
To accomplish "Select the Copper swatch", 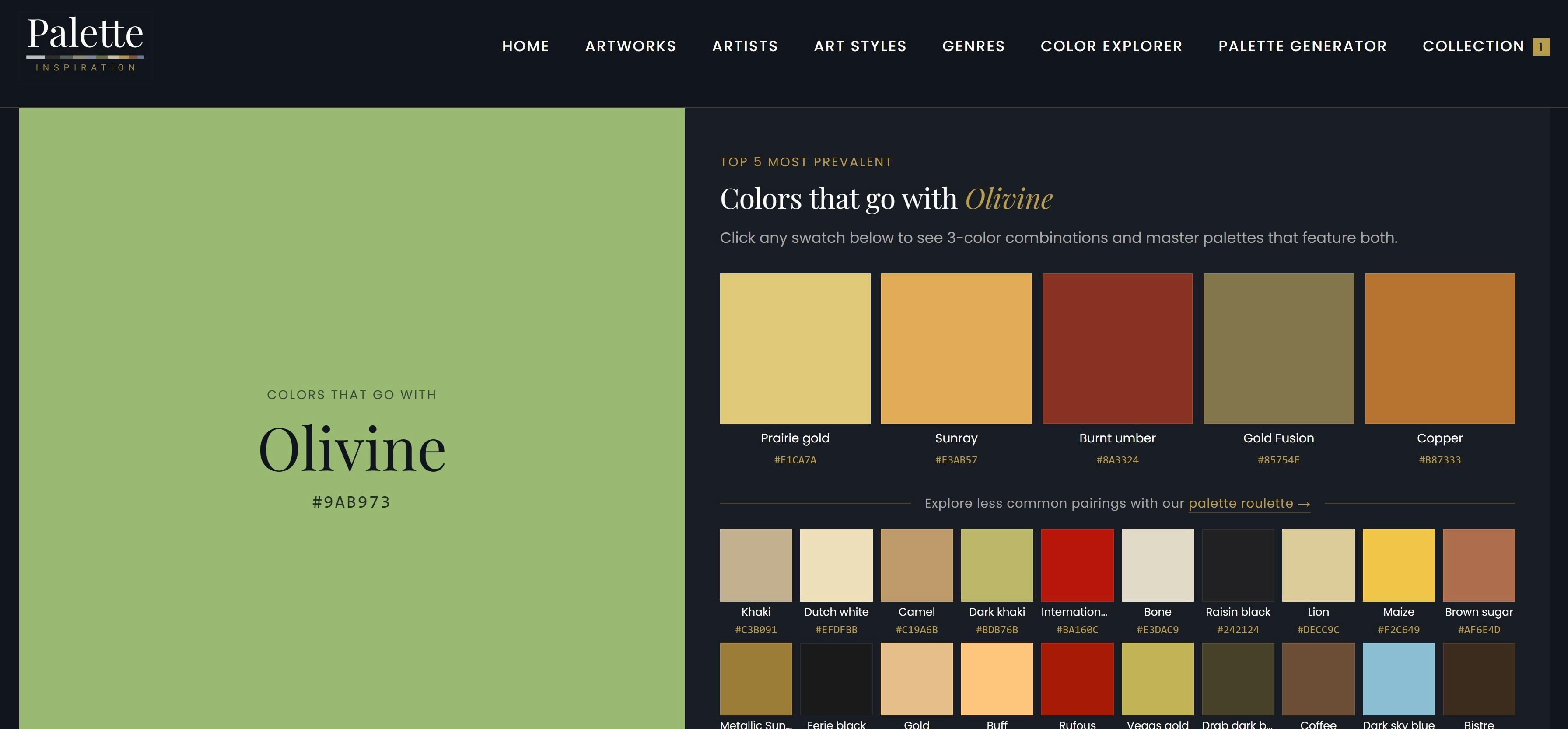I will (1439, 348).
